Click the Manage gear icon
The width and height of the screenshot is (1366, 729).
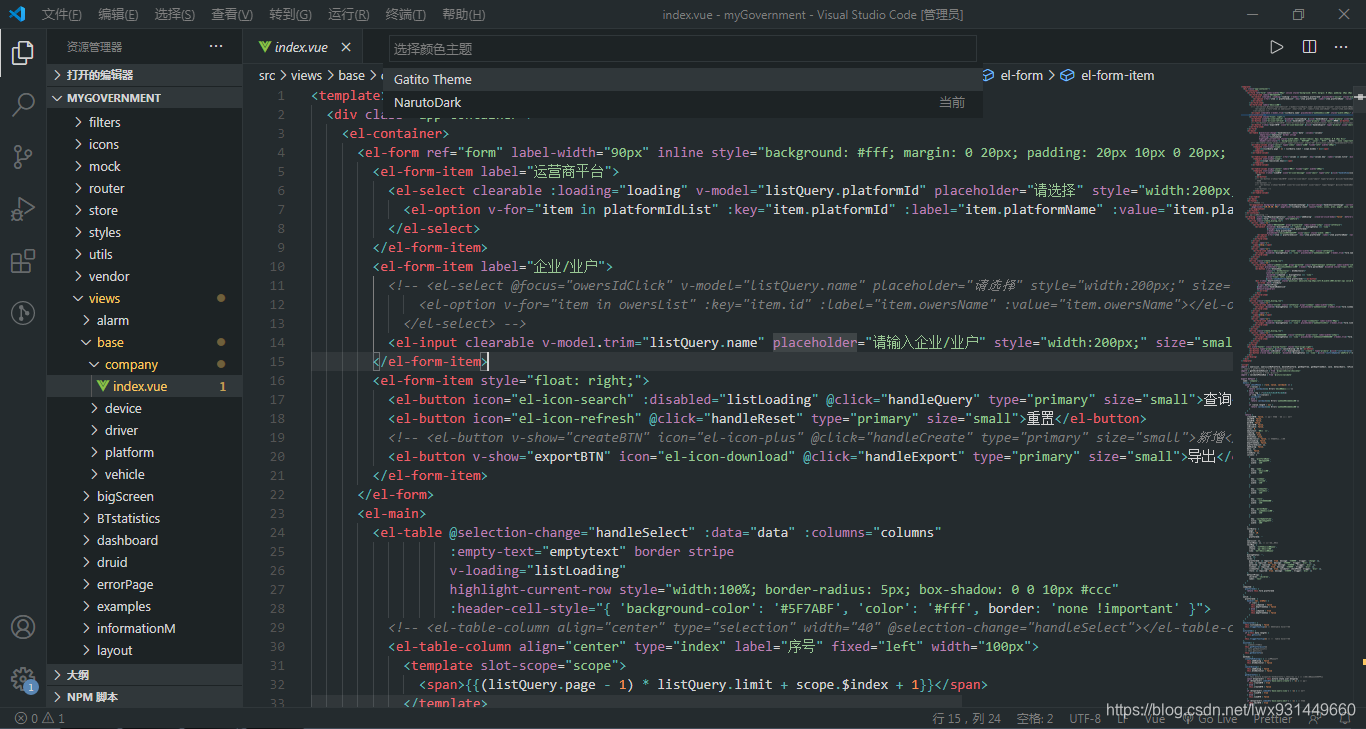coord(22,679)
